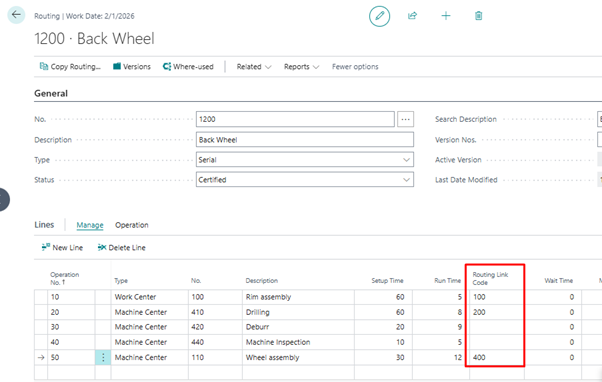Viewport: 602px width, 382px height.
Task: Click the No. field lookup ellipsis button
Action: (405, 119)
